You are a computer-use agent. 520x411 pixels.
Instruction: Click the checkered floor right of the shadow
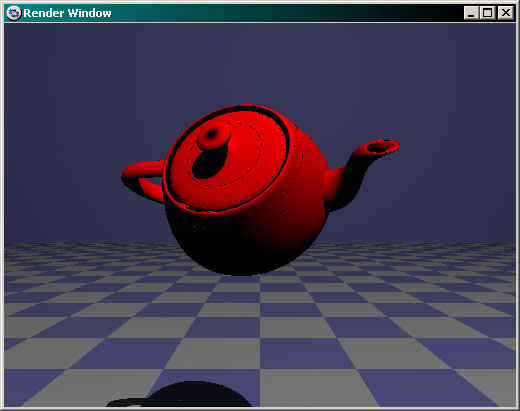pyautogui.click(x=367, y=383)
